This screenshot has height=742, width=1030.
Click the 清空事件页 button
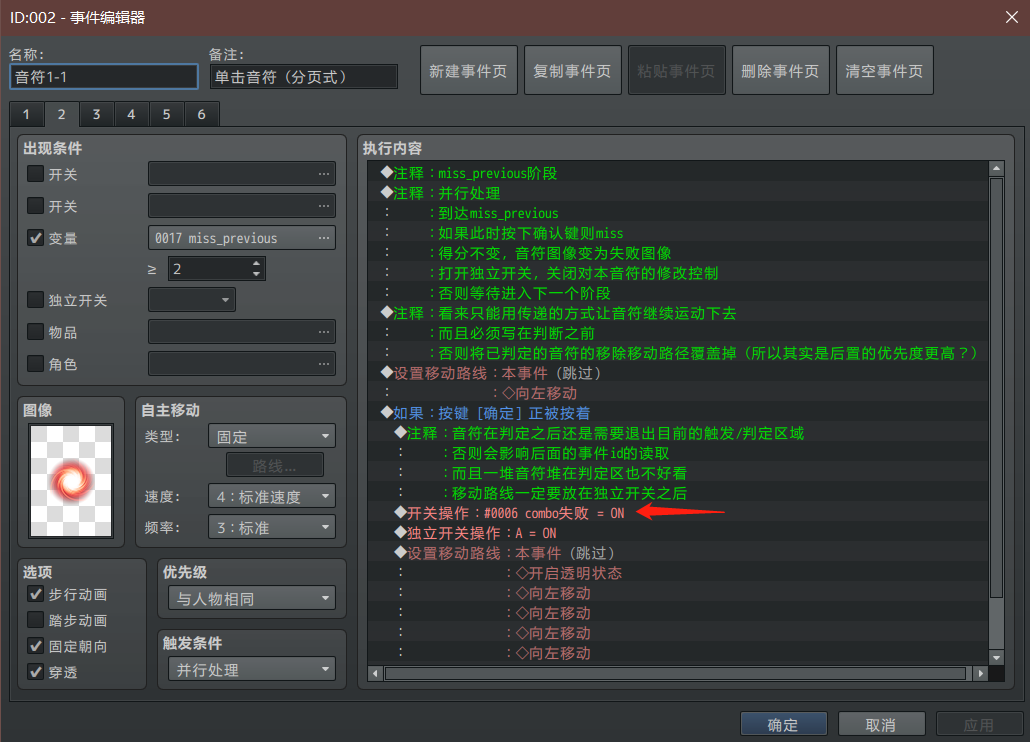tap(884, 70)
